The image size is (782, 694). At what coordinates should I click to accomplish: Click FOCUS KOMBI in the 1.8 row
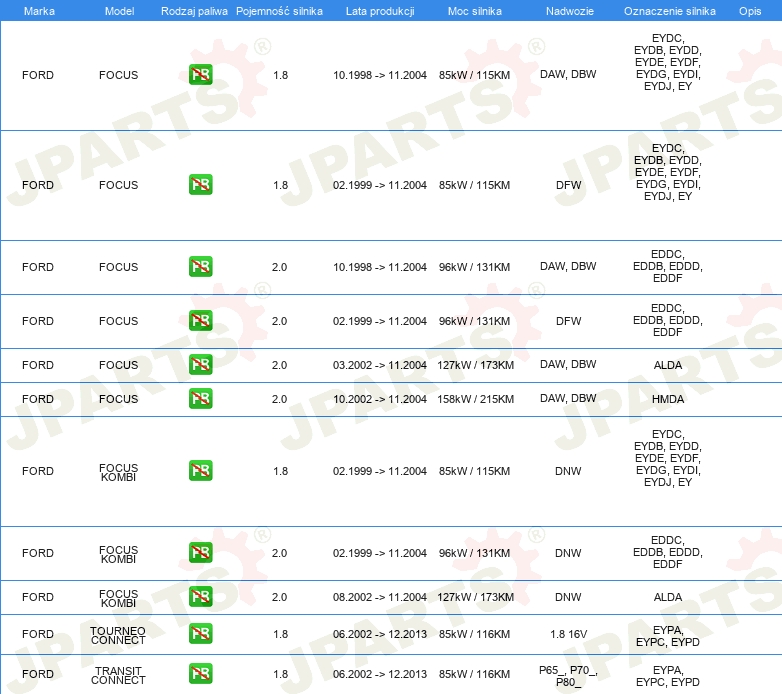[x=118, y=473]
